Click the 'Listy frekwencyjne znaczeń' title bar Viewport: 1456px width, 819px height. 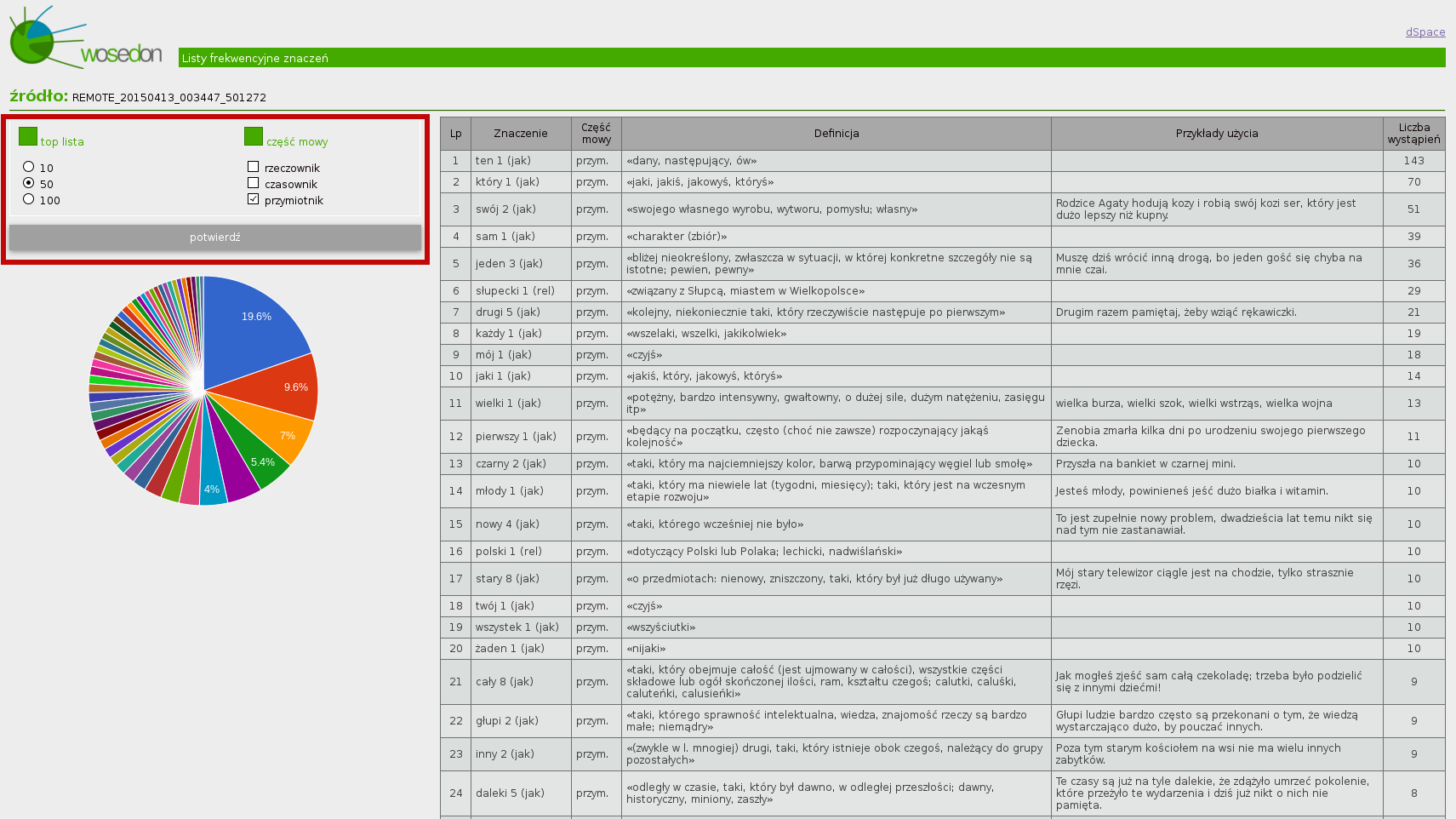click(812, 58)
